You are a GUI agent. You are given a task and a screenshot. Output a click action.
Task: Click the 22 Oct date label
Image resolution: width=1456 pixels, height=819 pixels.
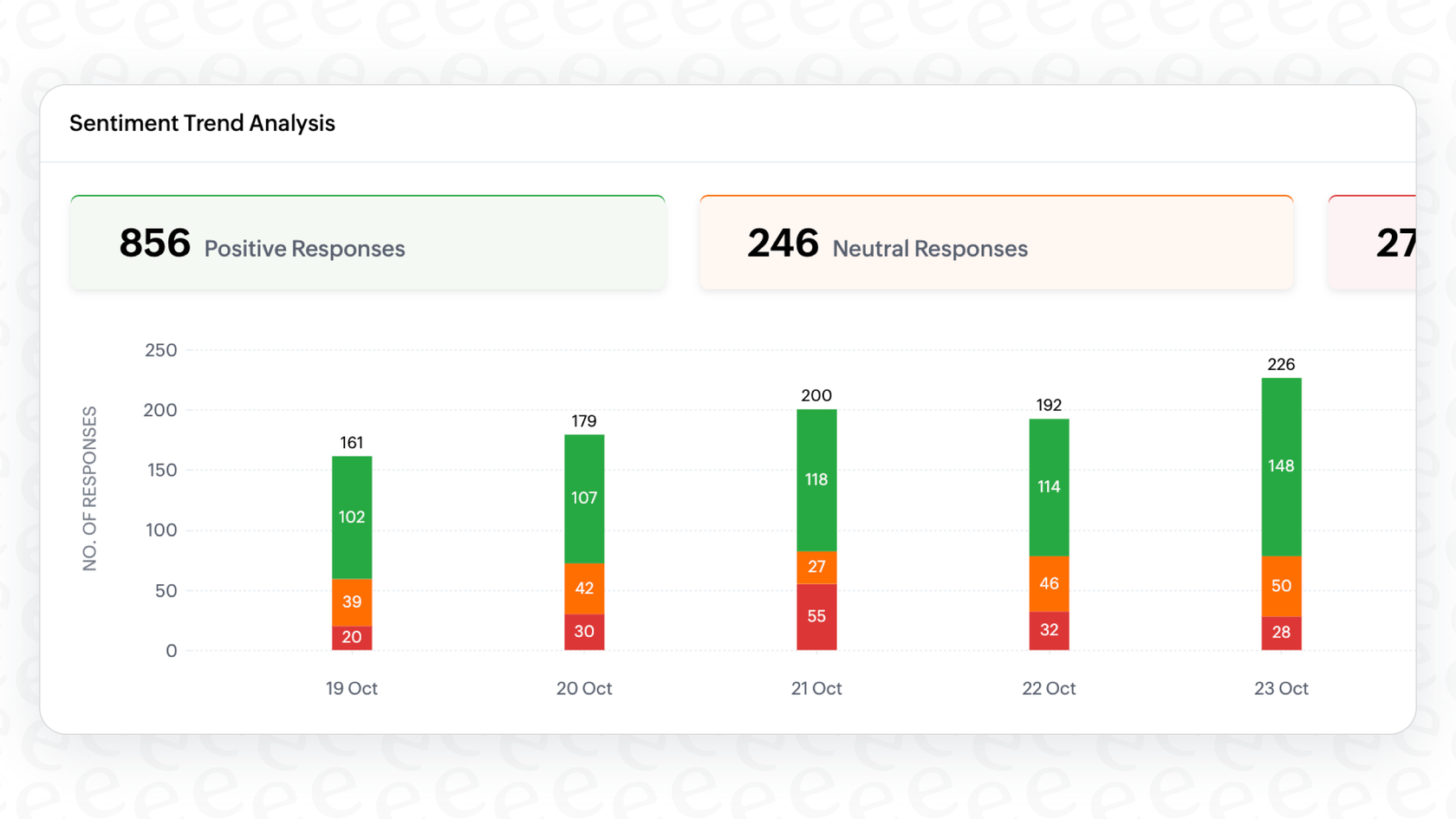(1048, 688)
